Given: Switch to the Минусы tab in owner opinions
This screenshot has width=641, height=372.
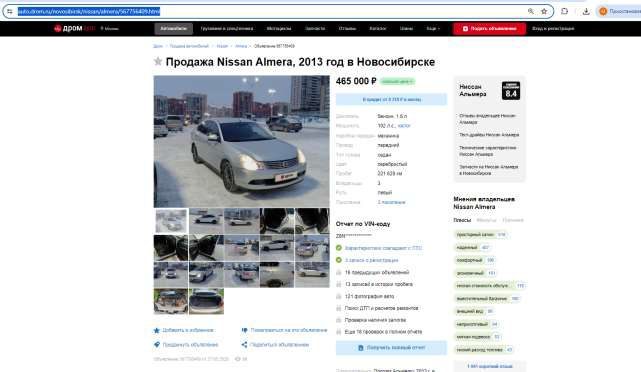Looking at the screenshot, I should [x=486, y=220].
